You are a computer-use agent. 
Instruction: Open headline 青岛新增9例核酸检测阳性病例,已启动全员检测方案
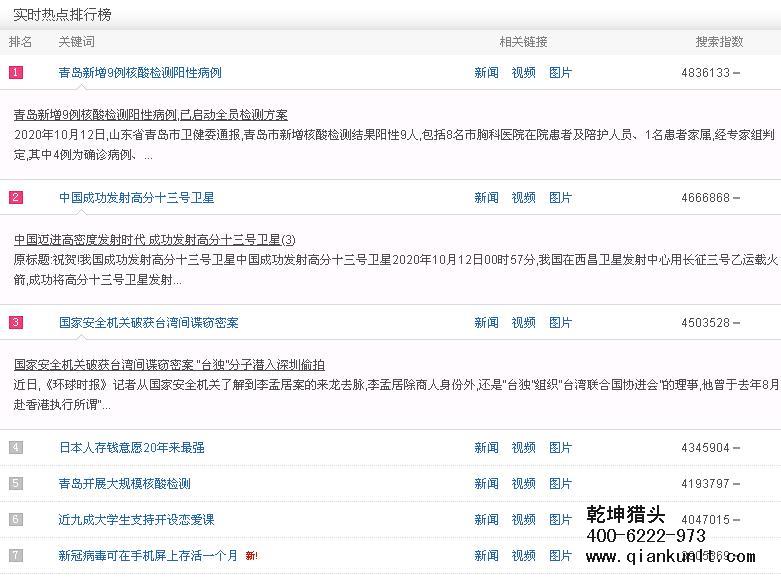[x=150, y=115]
